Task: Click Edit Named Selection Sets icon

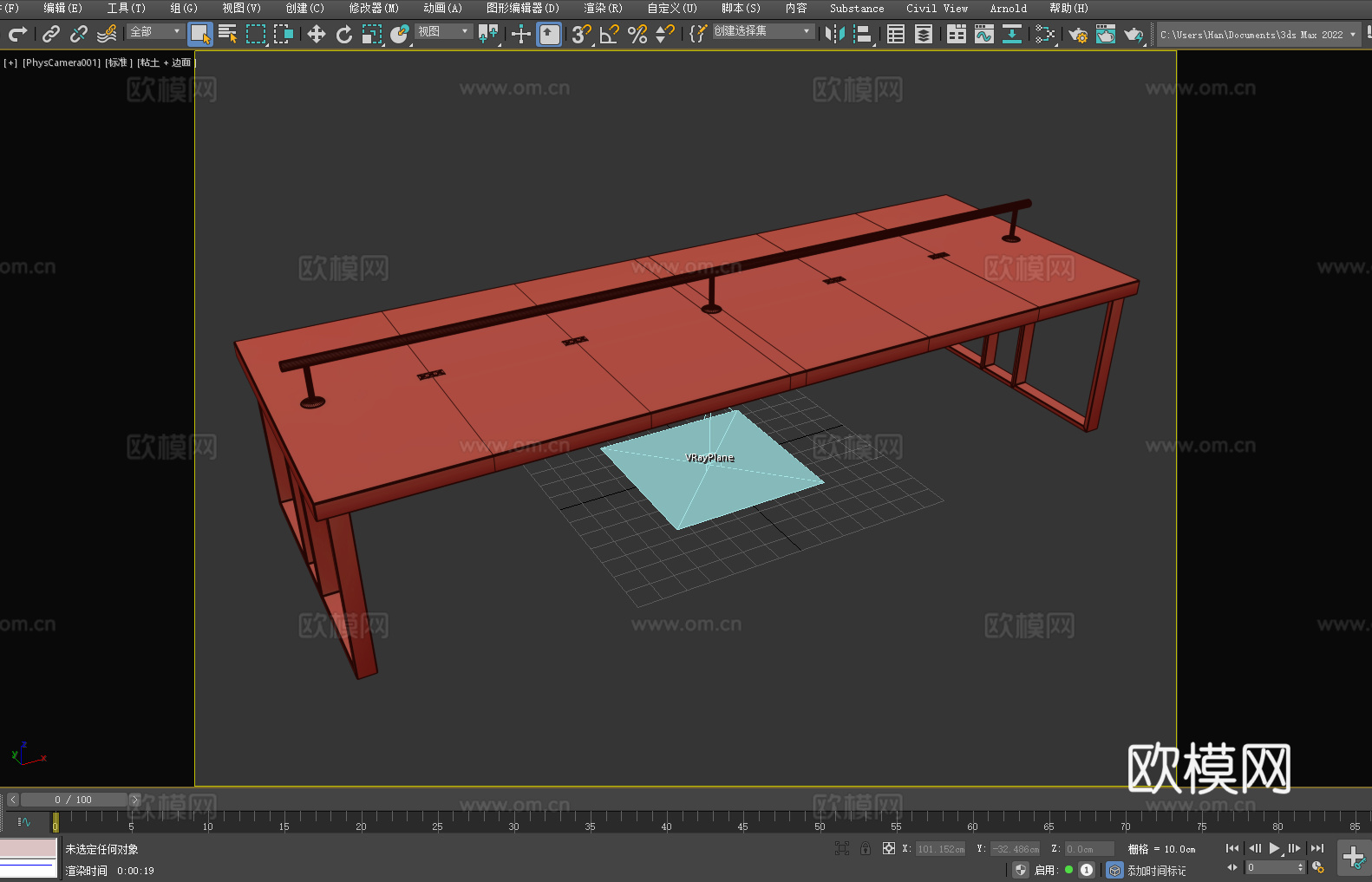Action: (x=698, y=34)
